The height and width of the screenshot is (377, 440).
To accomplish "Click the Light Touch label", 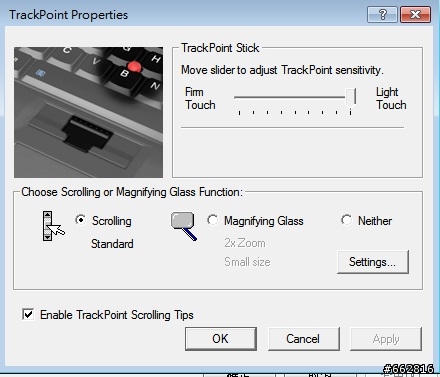I will coord(391,98).
